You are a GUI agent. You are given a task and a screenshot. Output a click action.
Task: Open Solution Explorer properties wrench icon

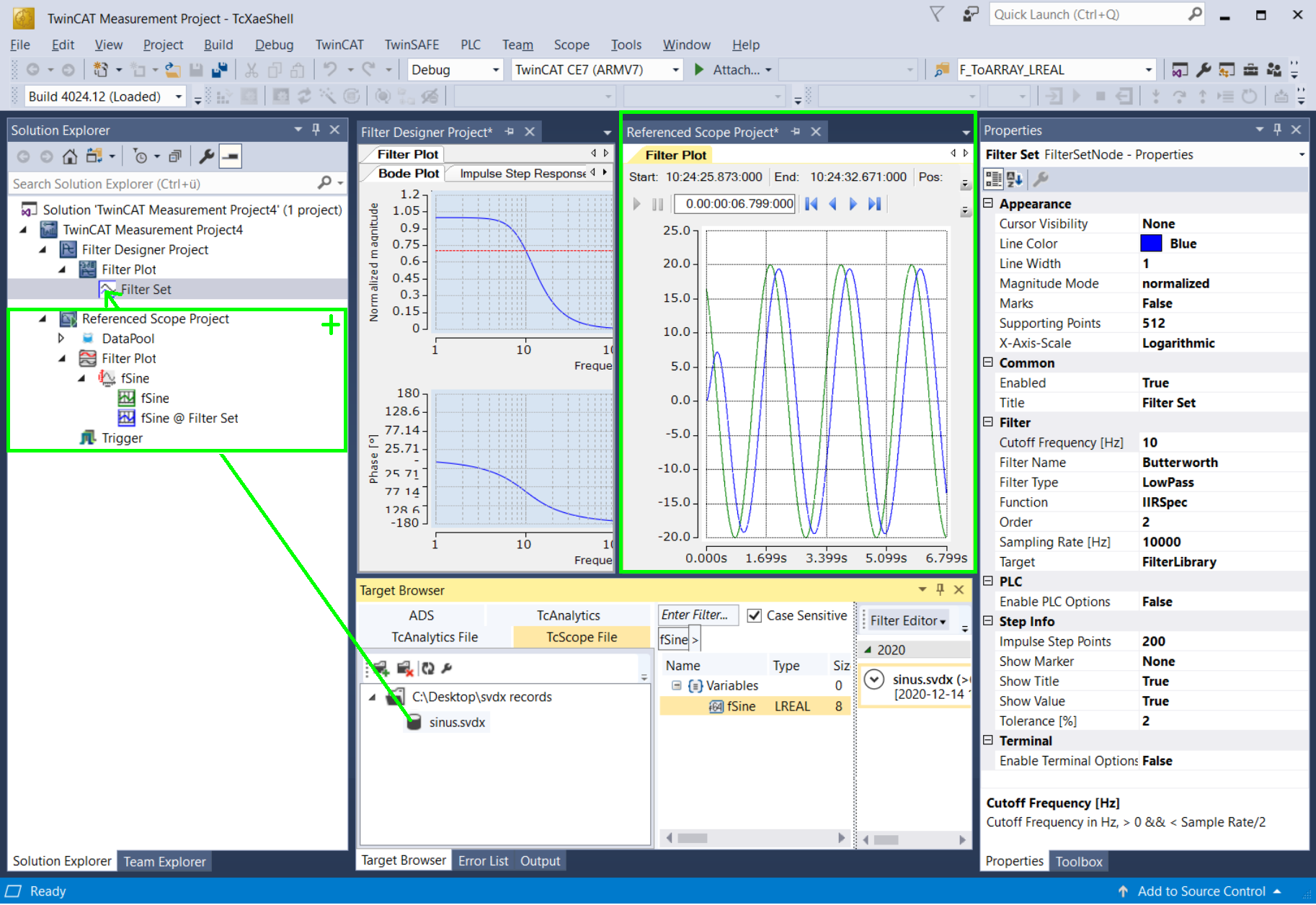click(206, 156)
